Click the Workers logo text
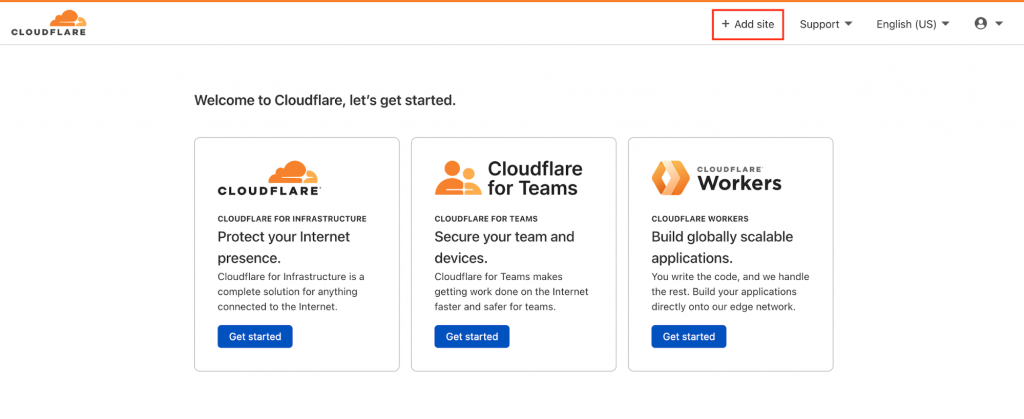Viewport: 1024px width, 419px height. coord(739,182)
